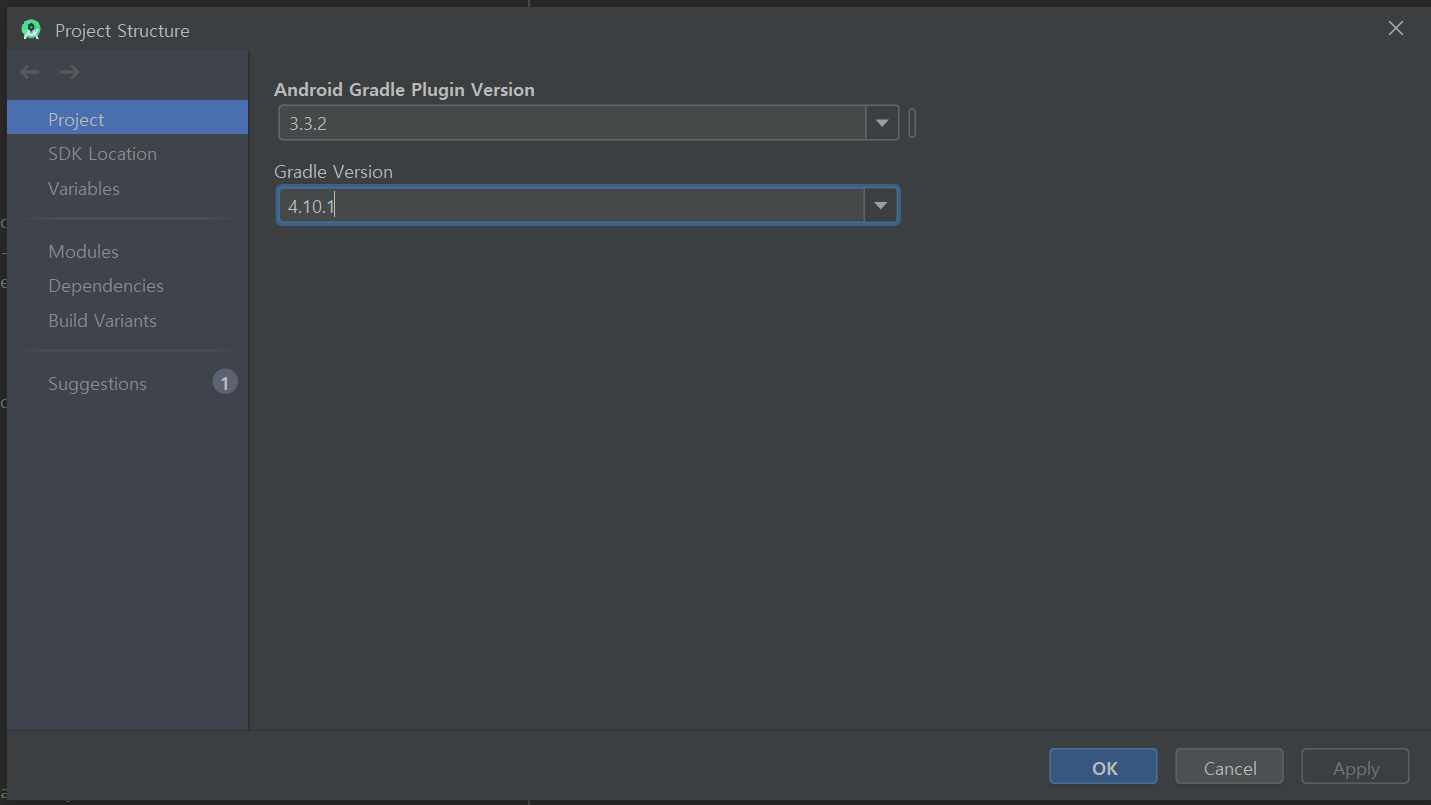1431x805 pixels.
Task: Select the Project section in sidebar
Action: 76,119
